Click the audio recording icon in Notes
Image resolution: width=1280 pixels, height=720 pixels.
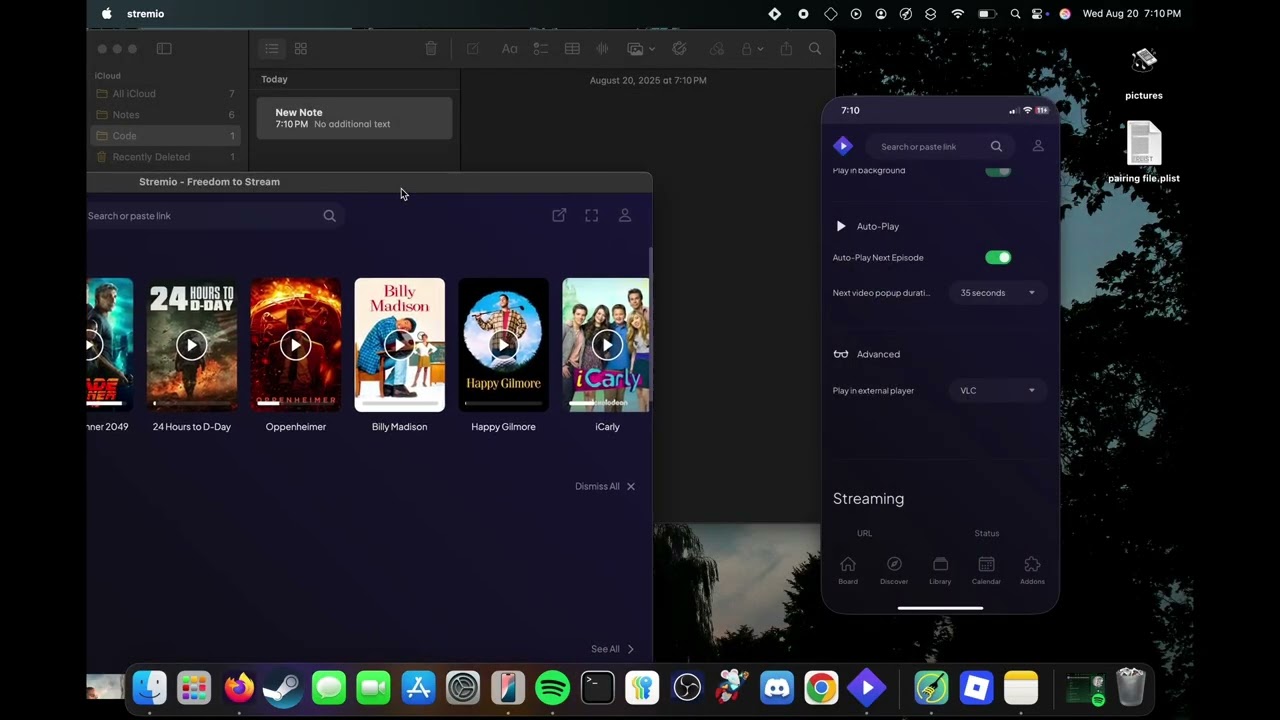[603, 48]
